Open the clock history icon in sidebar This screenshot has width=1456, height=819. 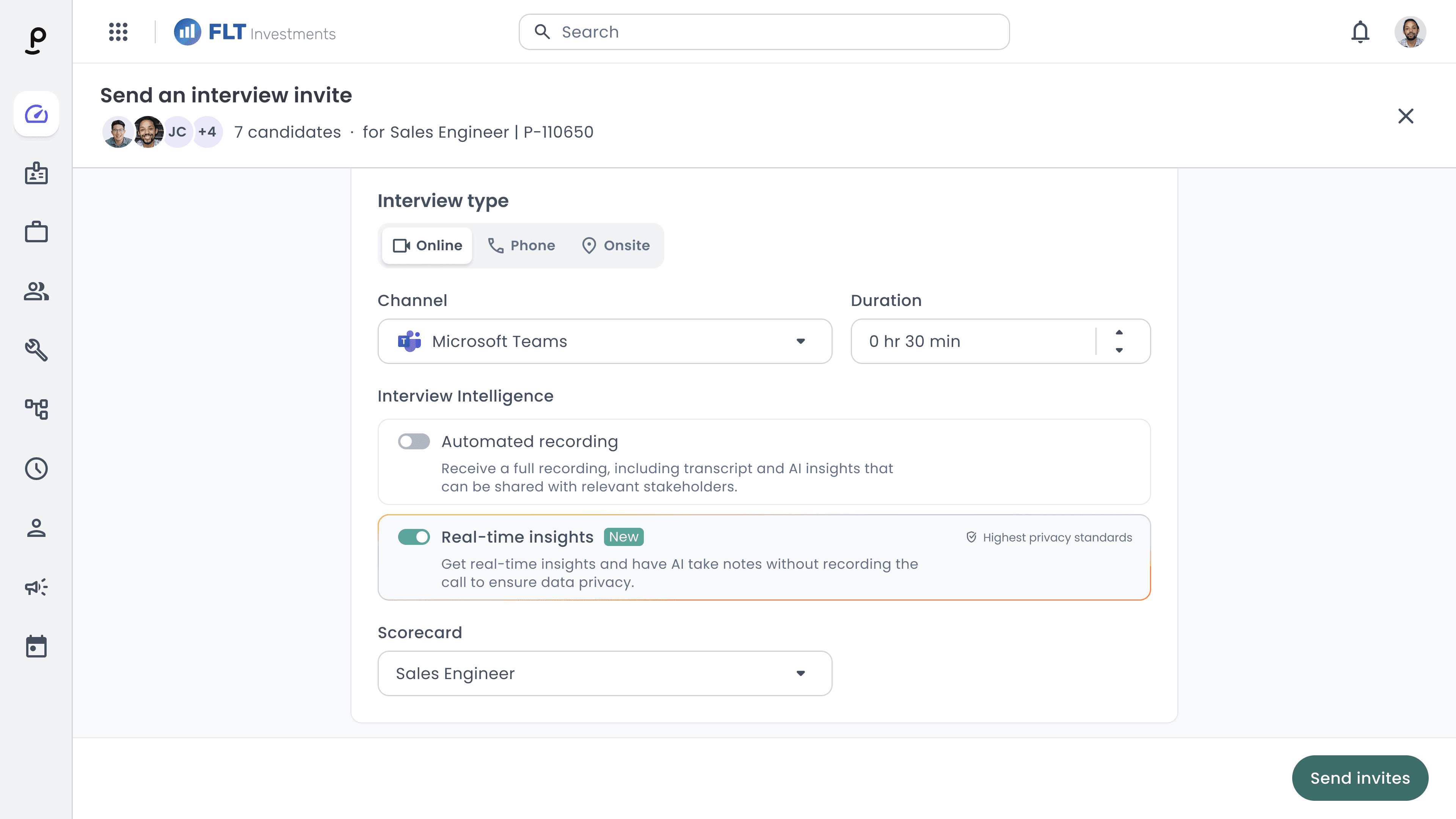[x=36, y=469]
